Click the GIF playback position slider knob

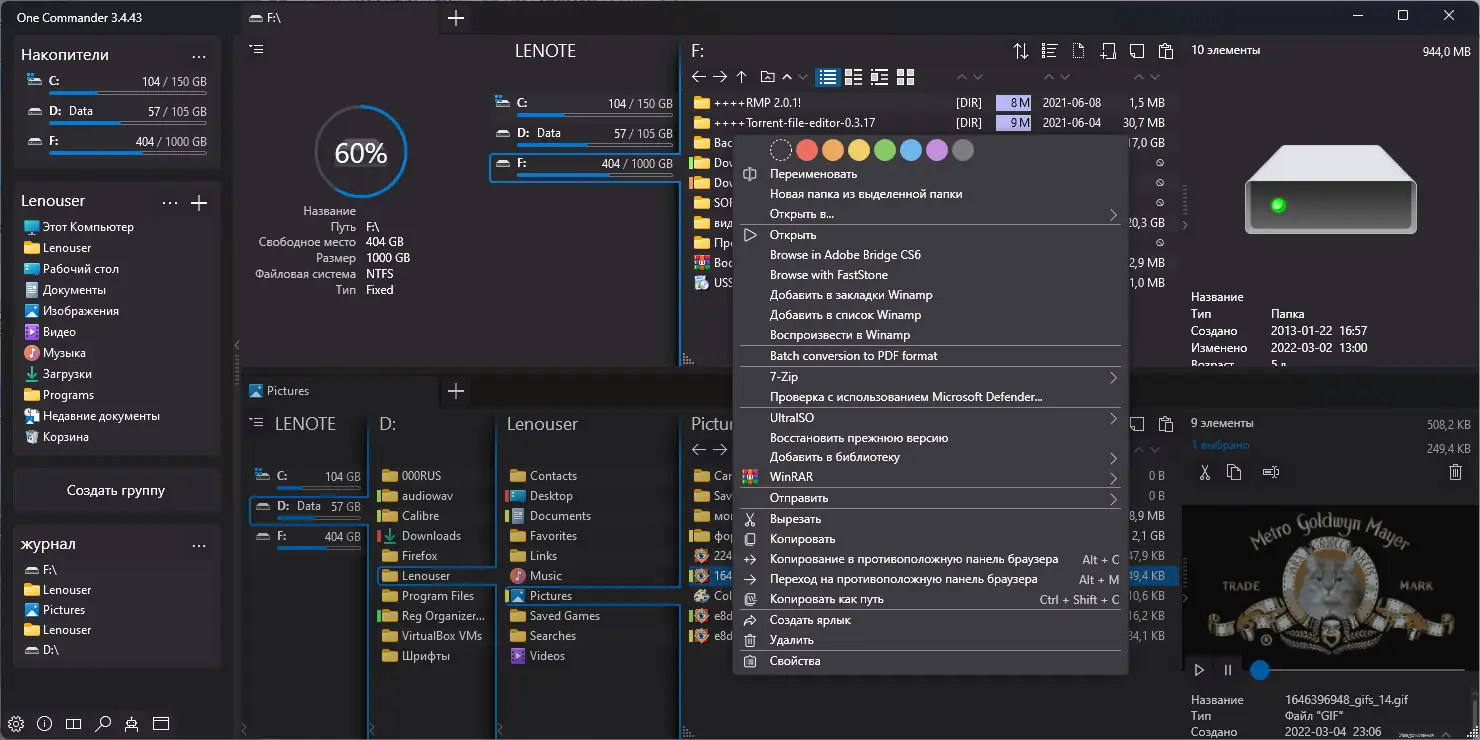pyautogui.click(x=1260, y=670)
